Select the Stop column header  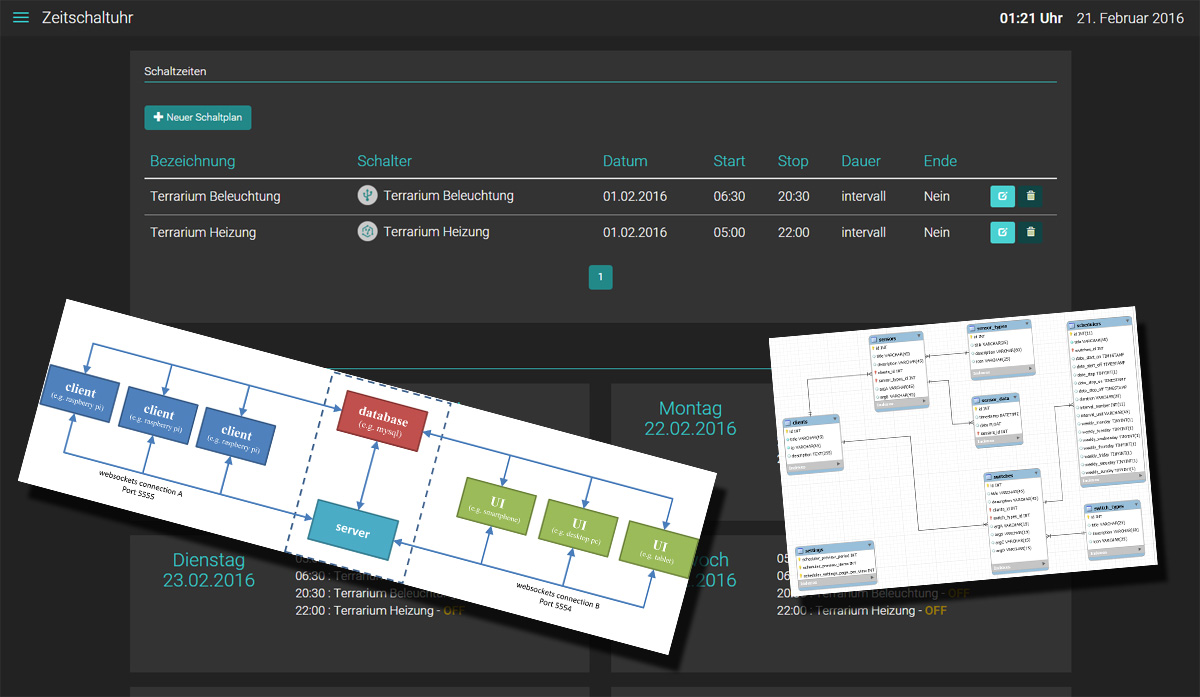(793, 161)
